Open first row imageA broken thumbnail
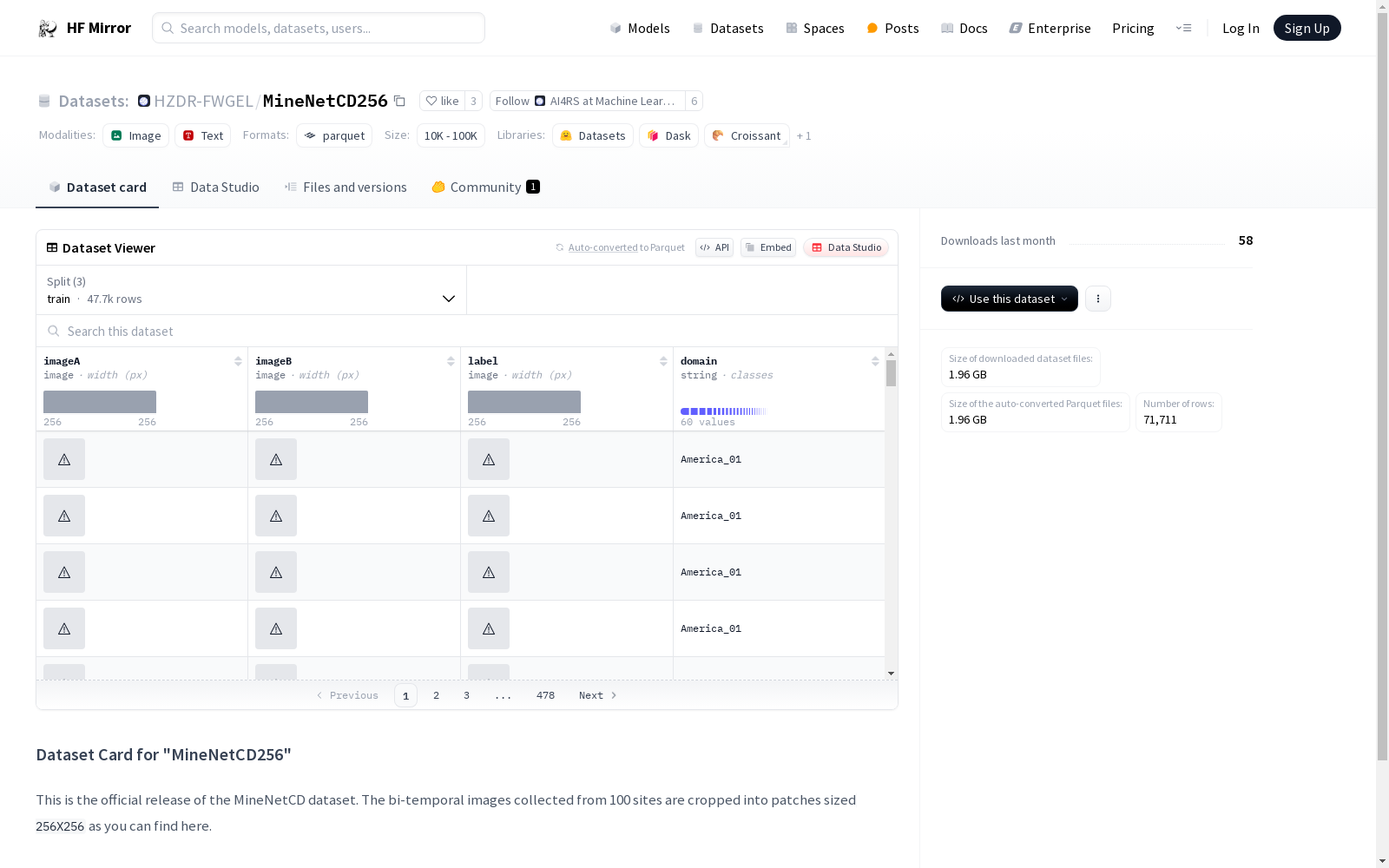 pyautogui.click(x=64, y=459)
